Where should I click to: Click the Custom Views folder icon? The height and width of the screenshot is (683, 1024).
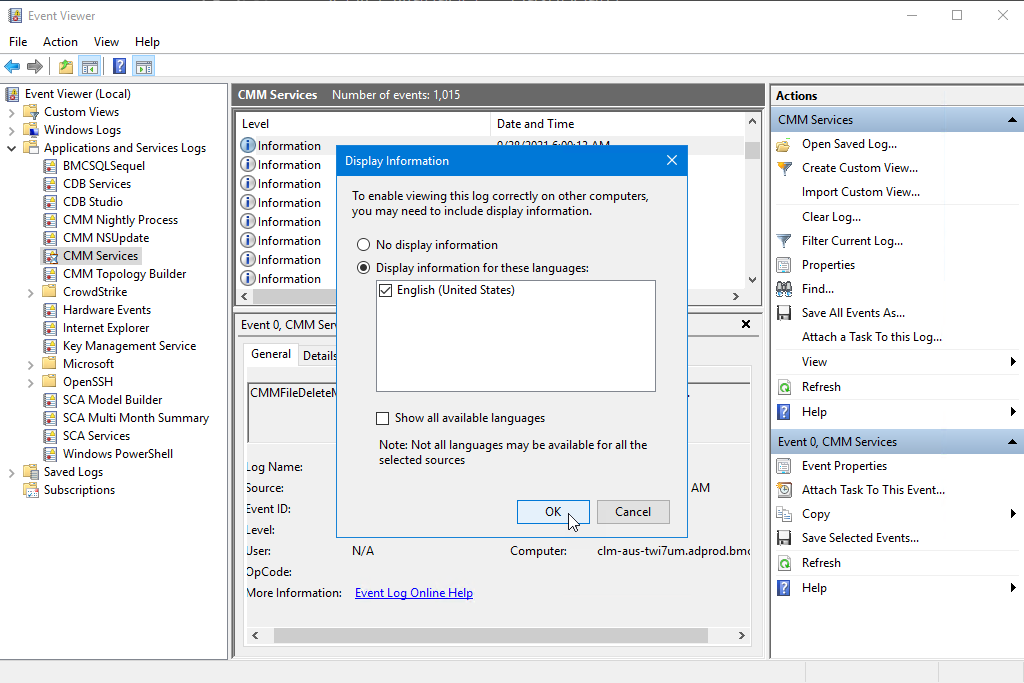tap(31, 112)
